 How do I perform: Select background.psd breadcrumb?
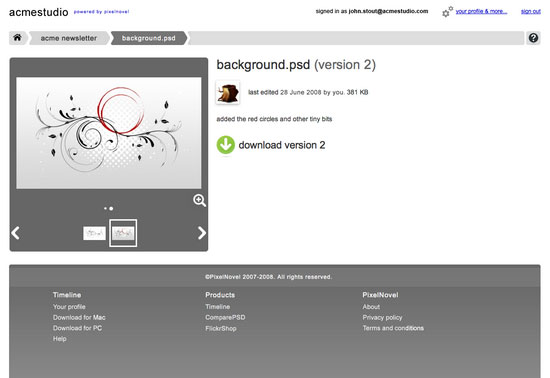[x=149, y=38]
